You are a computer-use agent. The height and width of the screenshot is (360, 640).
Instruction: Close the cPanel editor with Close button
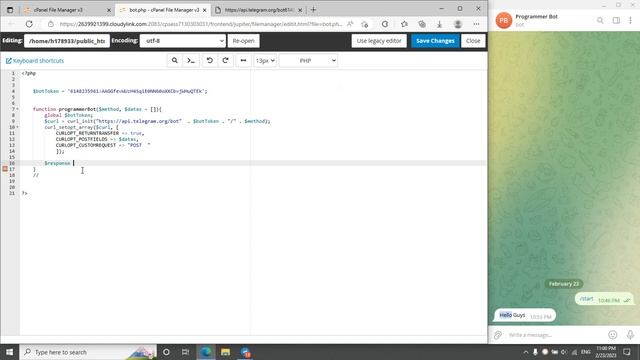click(473, 41)
